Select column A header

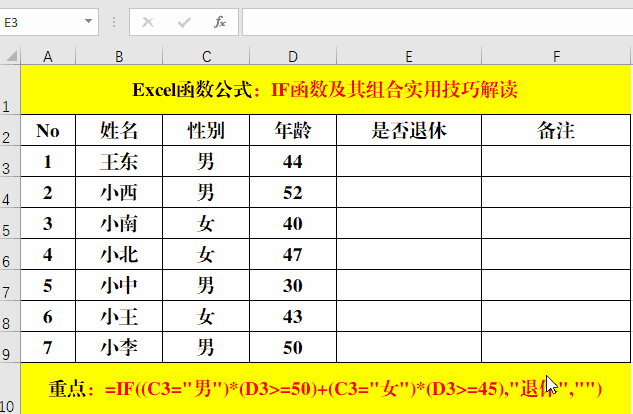[x=48, y=56]
